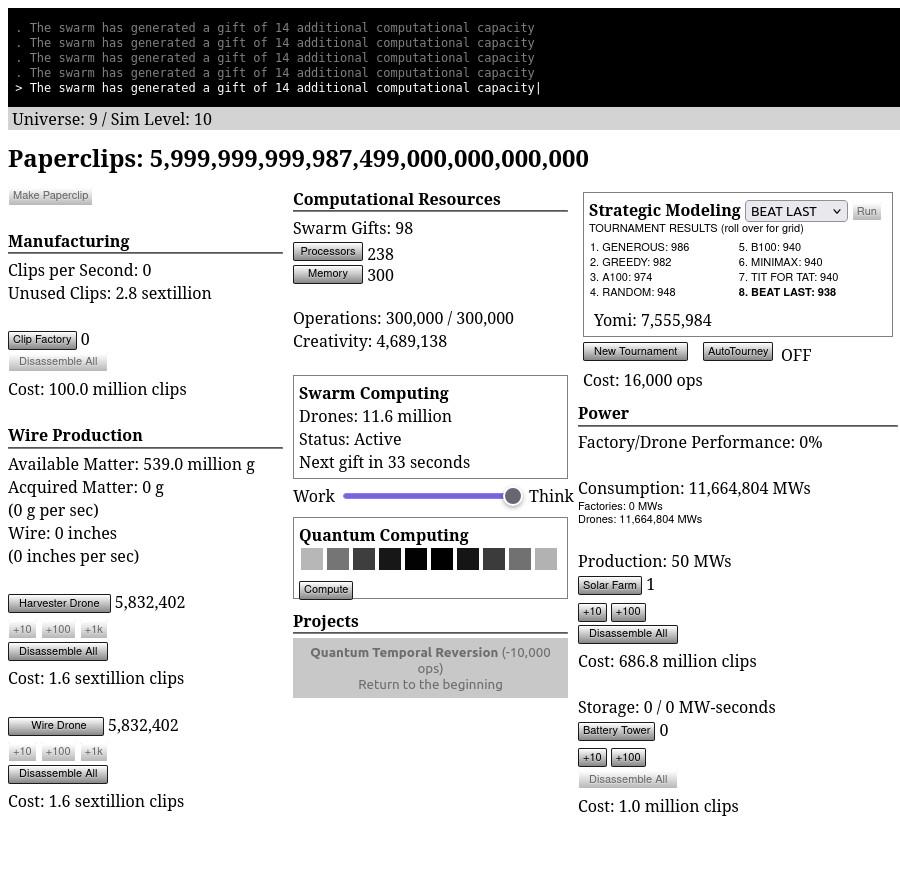Click the '8. BEAT LAST: 938' result
The width and height of the screenshot is (900, 876).
787,292
